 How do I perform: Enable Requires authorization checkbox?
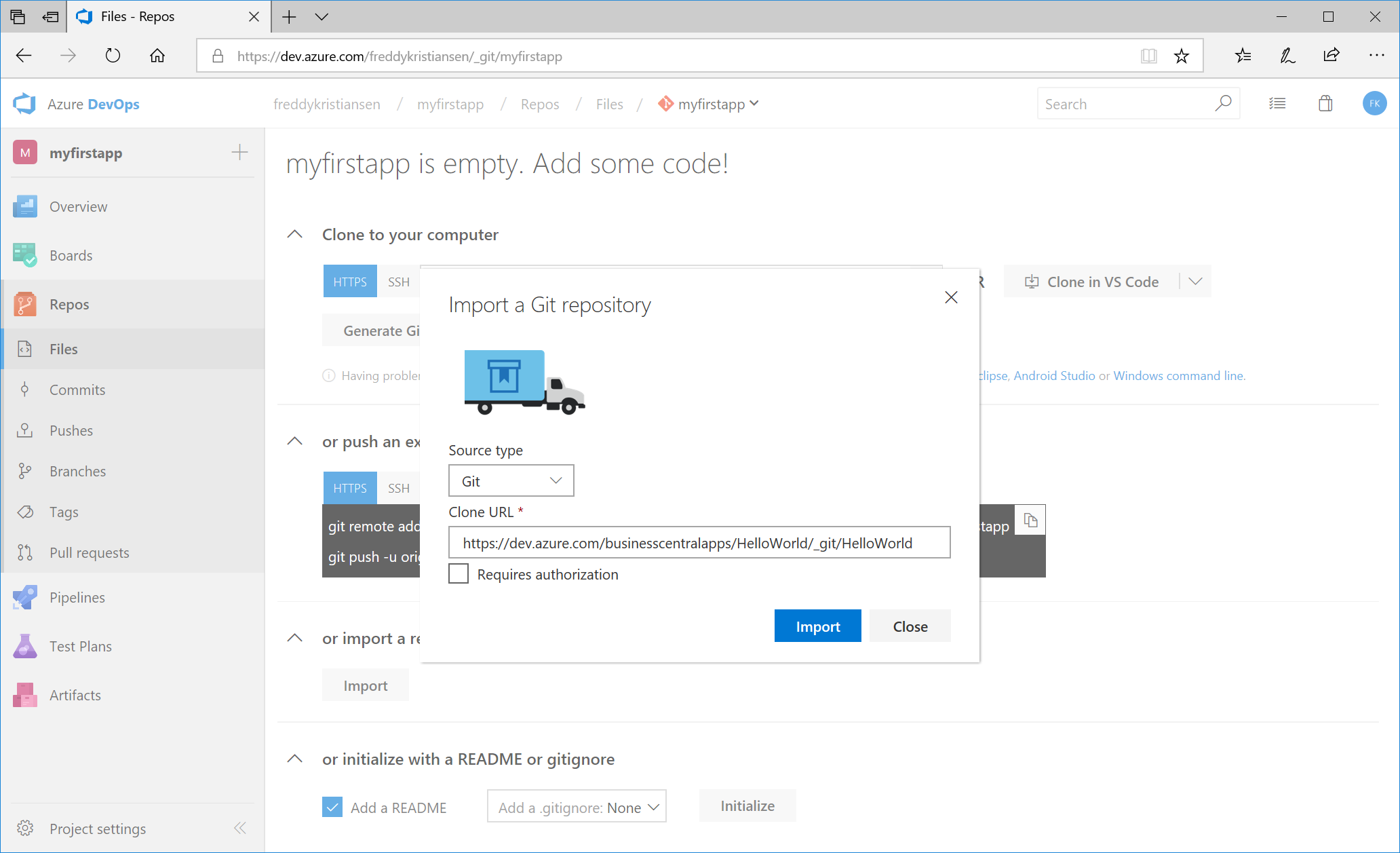coord(459,574)
